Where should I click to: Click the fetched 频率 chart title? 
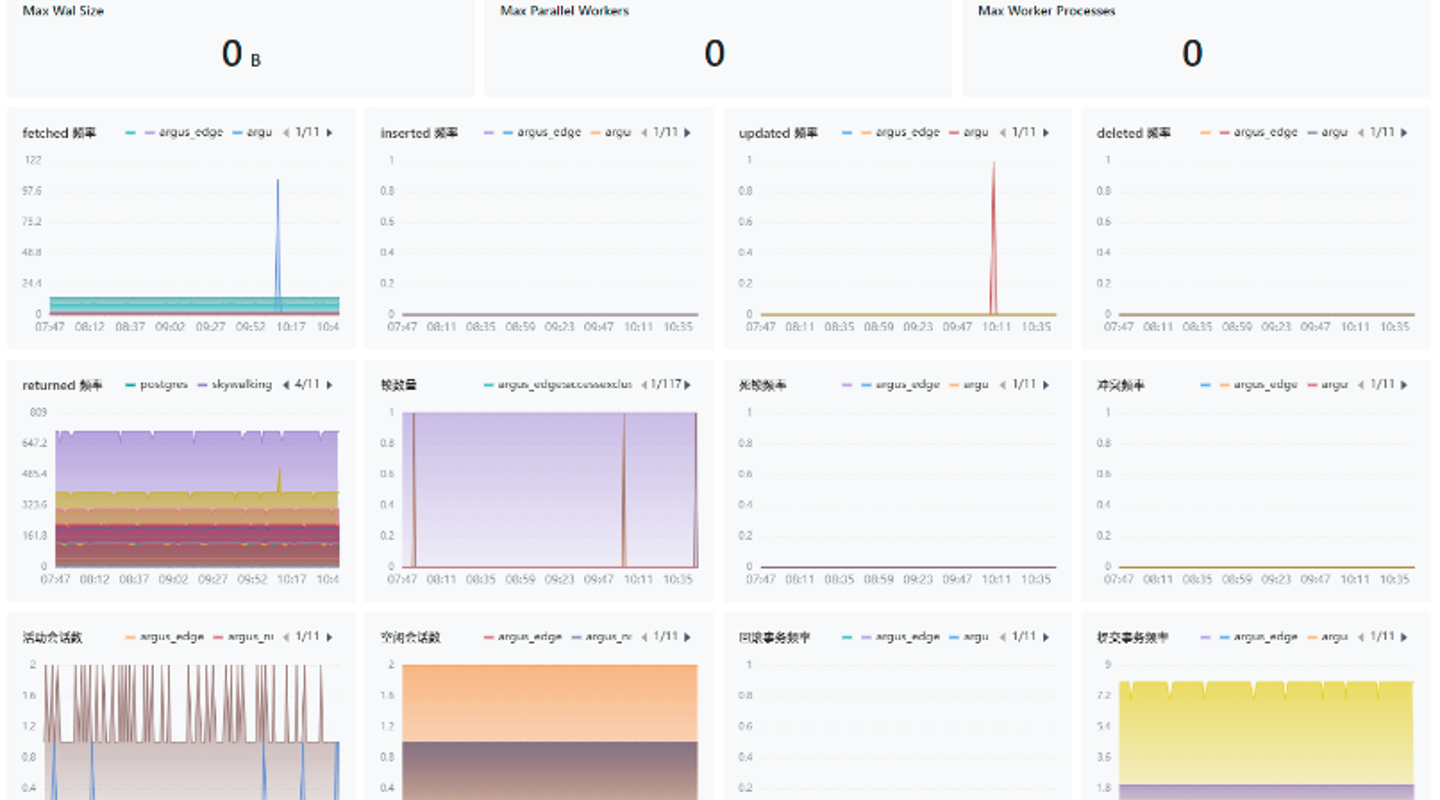60,133
